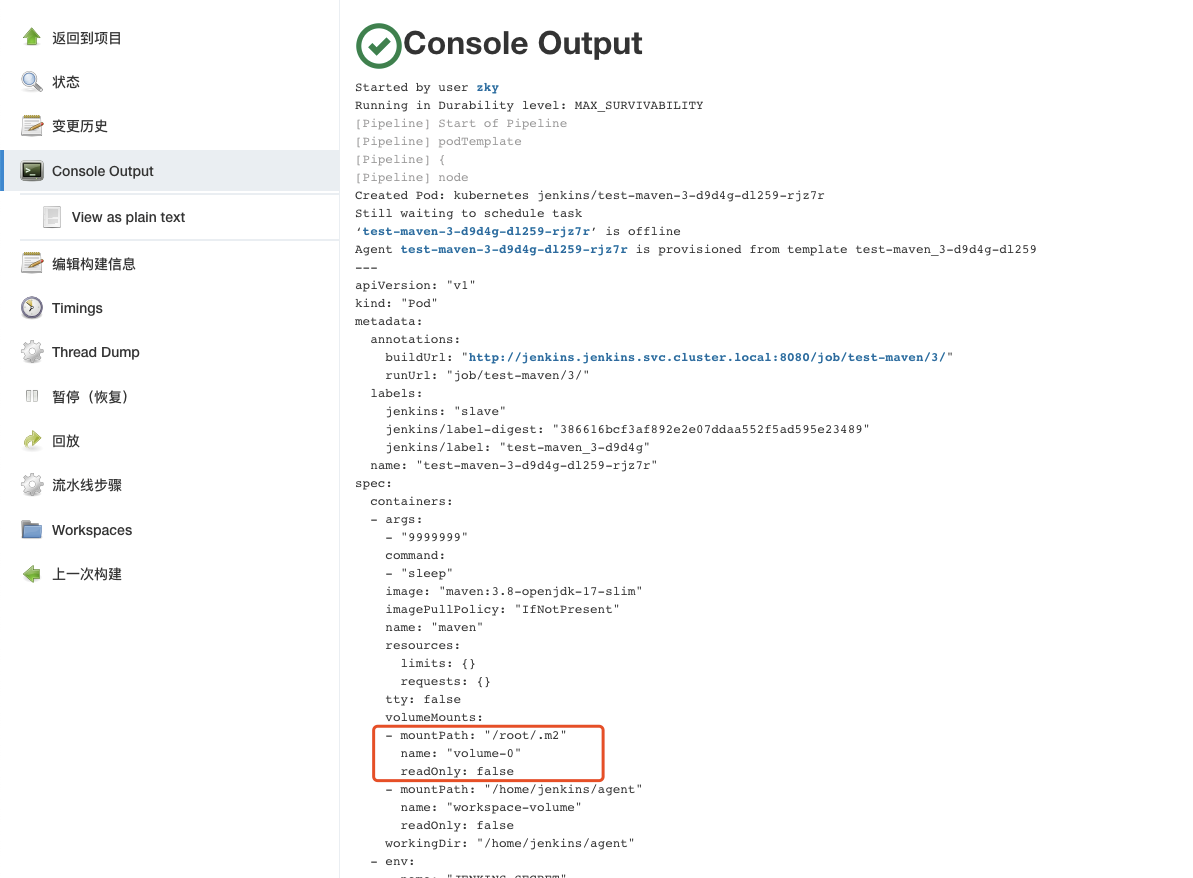Click the green replay arrow icon for 回放
Screen dimensions: 1193x878
click(x=31, y=440)
